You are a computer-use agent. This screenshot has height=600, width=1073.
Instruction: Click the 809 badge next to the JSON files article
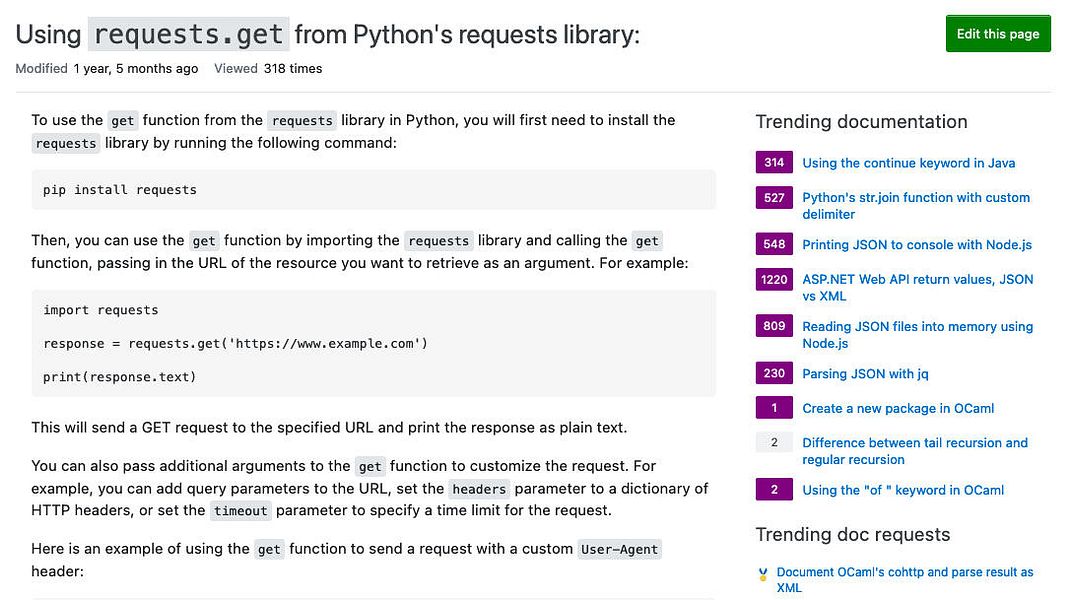tap(772, 326)
